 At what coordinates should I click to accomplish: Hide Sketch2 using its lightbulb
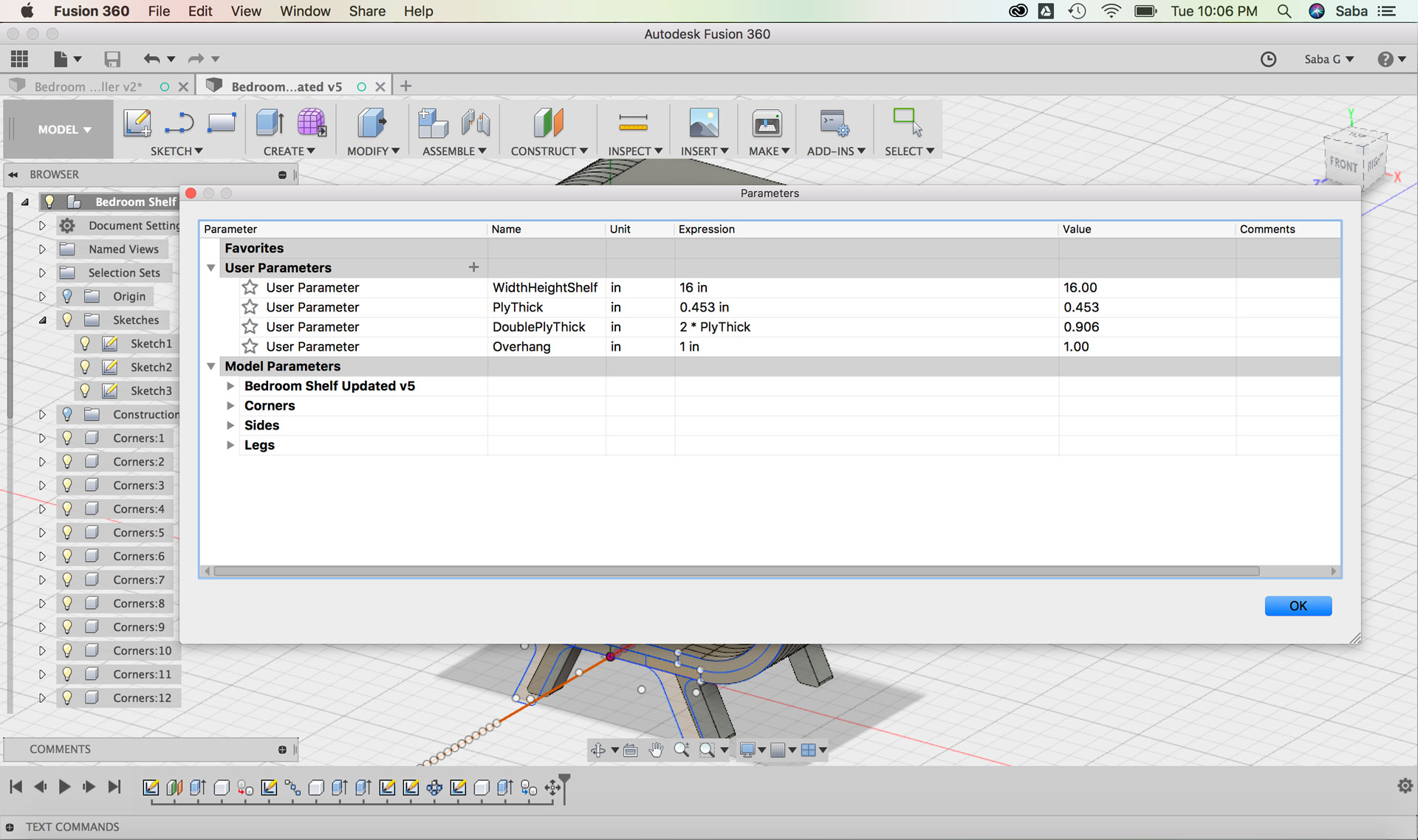point(85,367)
